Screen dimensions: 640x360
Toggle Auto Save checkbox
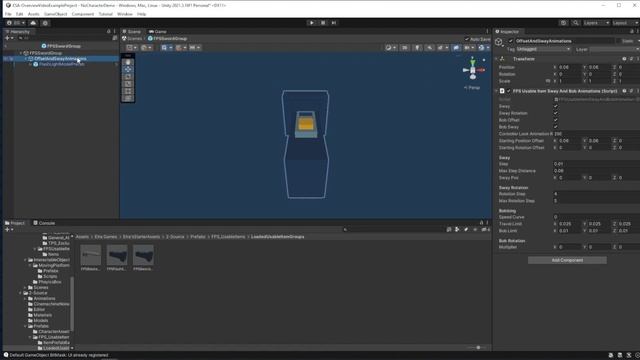(467, 39)
